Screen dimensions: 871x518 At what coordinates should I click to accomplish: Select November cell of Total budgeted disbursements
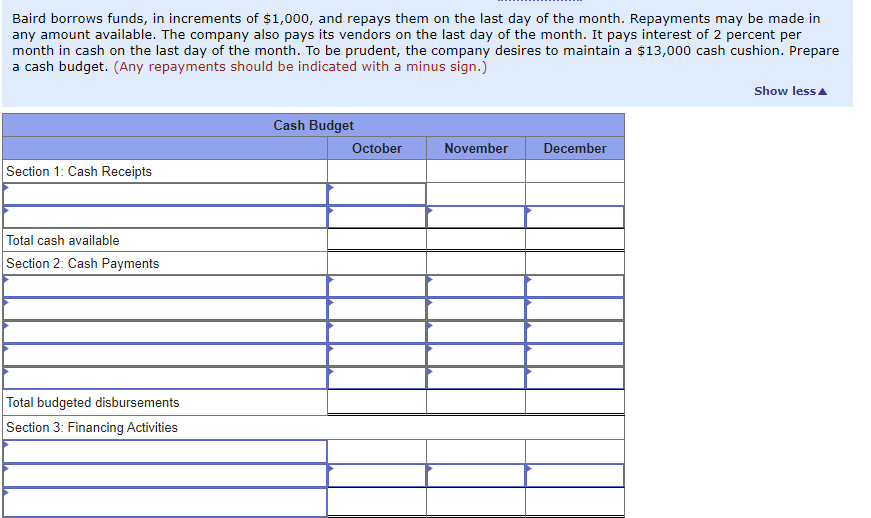point(476,402)
